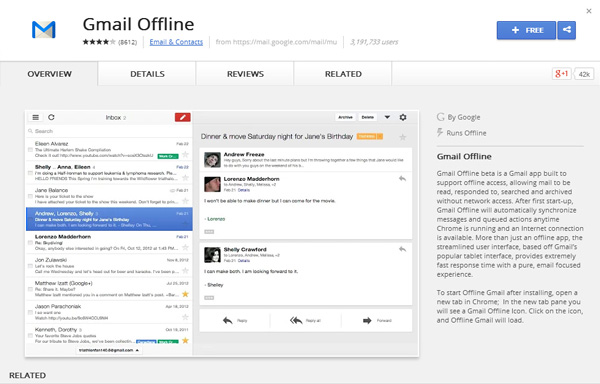Image resolution: width=600 pixels, height=384 pixels.
Task: Show Details of Lorenzo Madderhorn's message
Action: pos(244,190)
